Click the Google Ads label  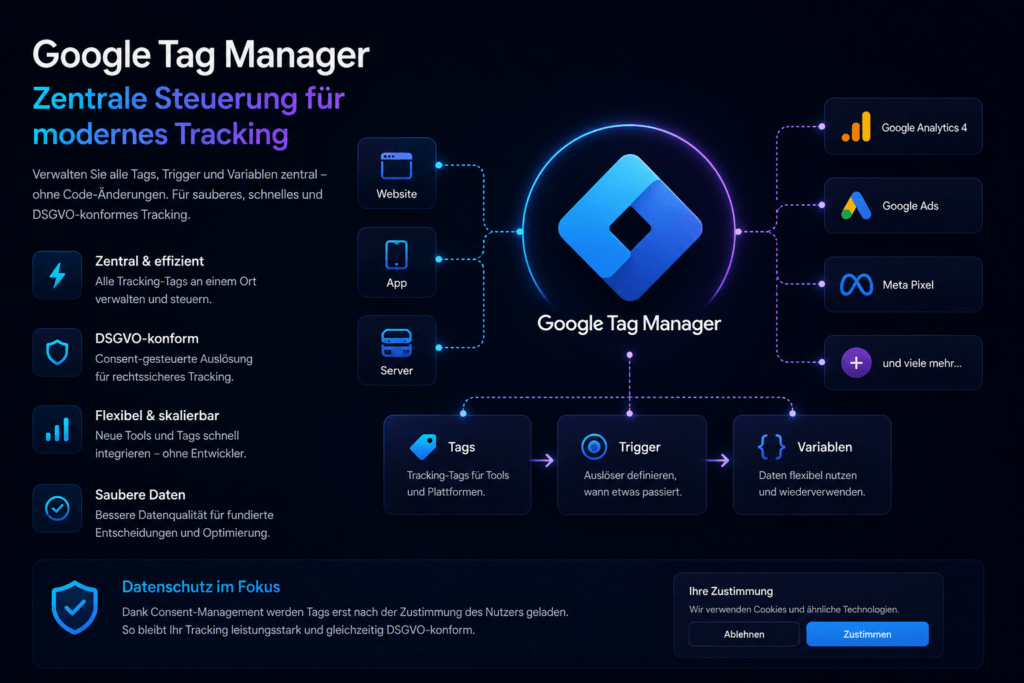(x=910, y=206)
